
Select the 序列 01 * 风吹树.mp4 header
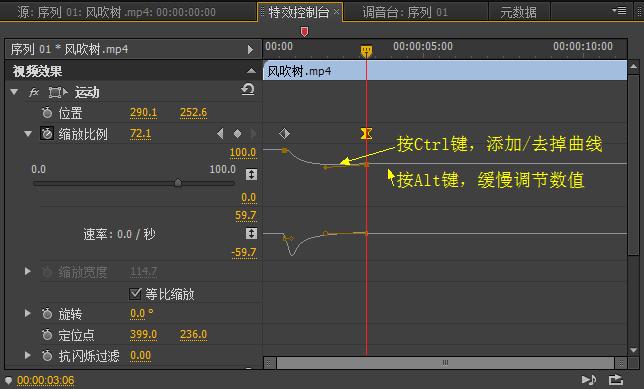tap(69, 50)
